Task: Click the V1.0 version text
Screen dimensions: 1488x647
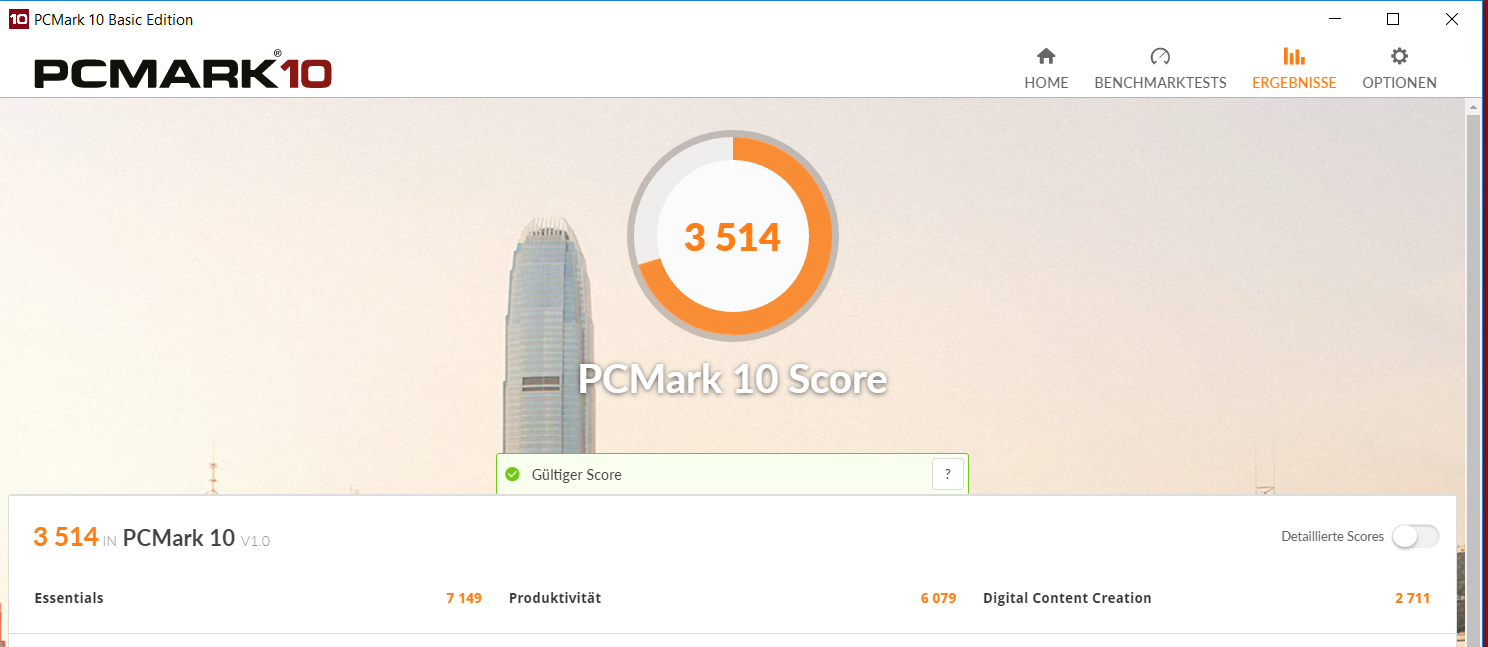Action: point(255,541)
